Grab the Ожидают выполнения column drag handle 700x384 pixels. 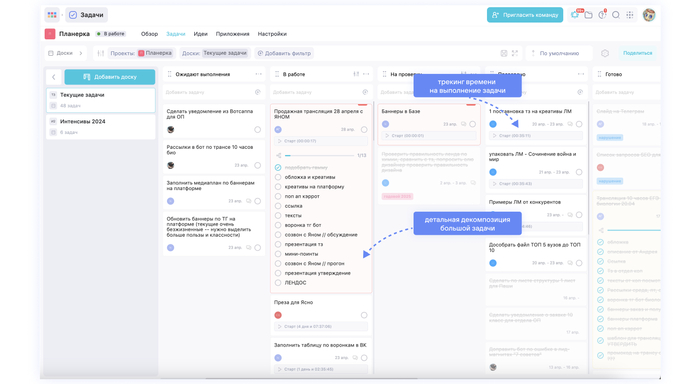(x=169, y=74)
